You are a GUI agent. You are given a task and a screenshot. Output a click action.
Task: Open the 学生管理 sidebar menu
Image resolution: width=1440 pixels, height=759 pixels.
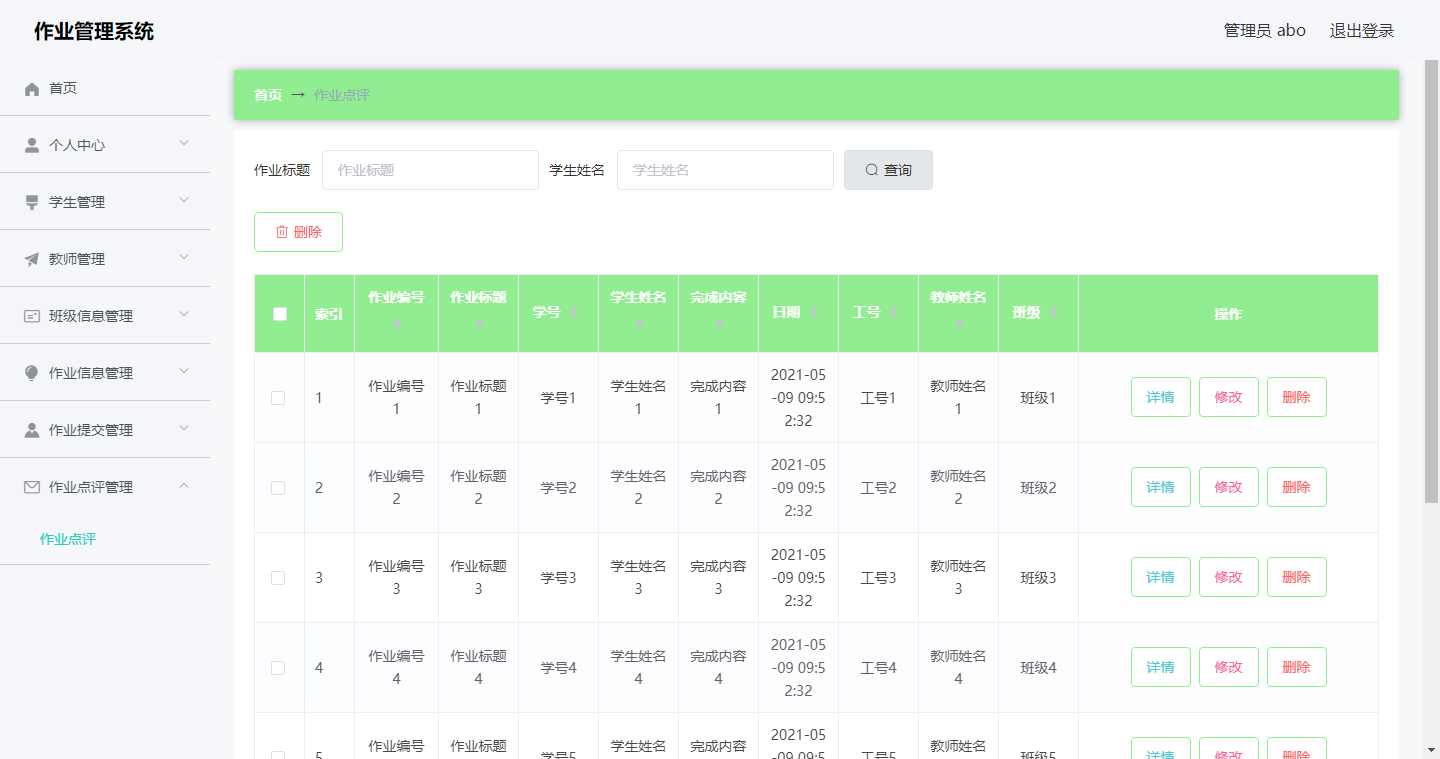pyautogui.click(x=105, y=202)
